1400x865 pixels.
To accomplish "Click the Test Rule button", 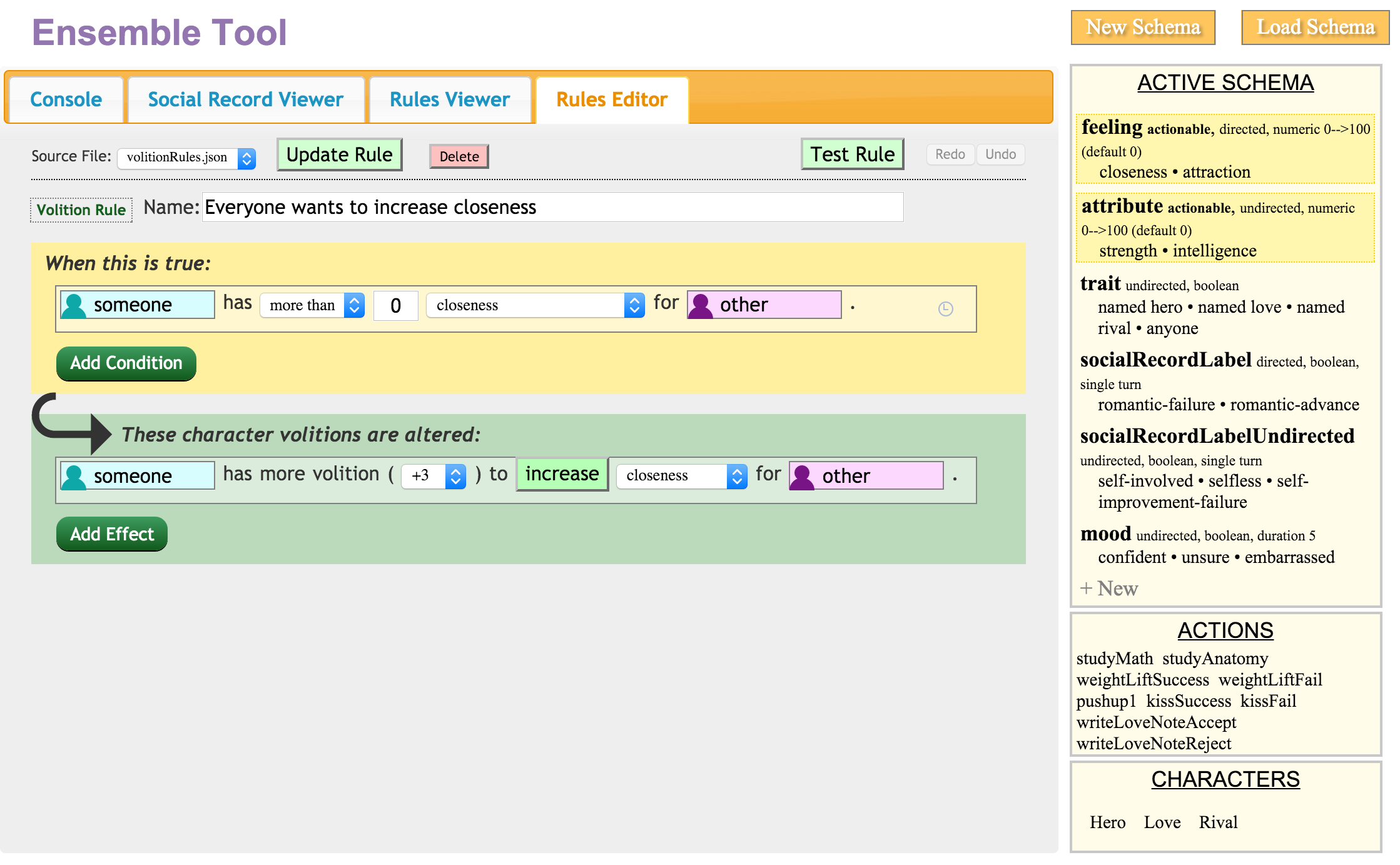I will coord(852,154).
